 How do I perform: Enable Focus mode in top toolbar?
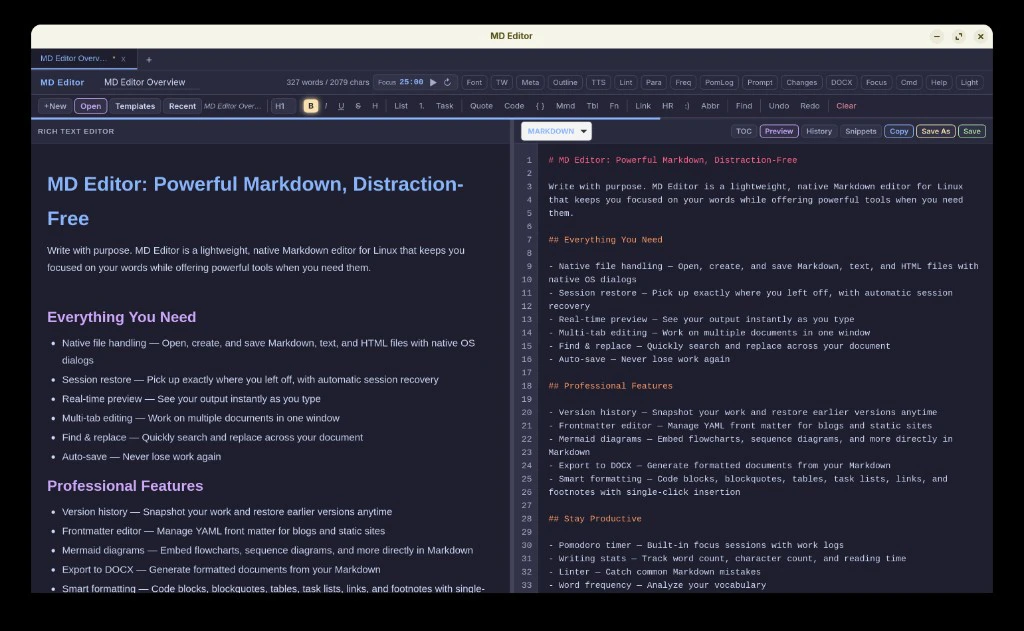(876, 82)
